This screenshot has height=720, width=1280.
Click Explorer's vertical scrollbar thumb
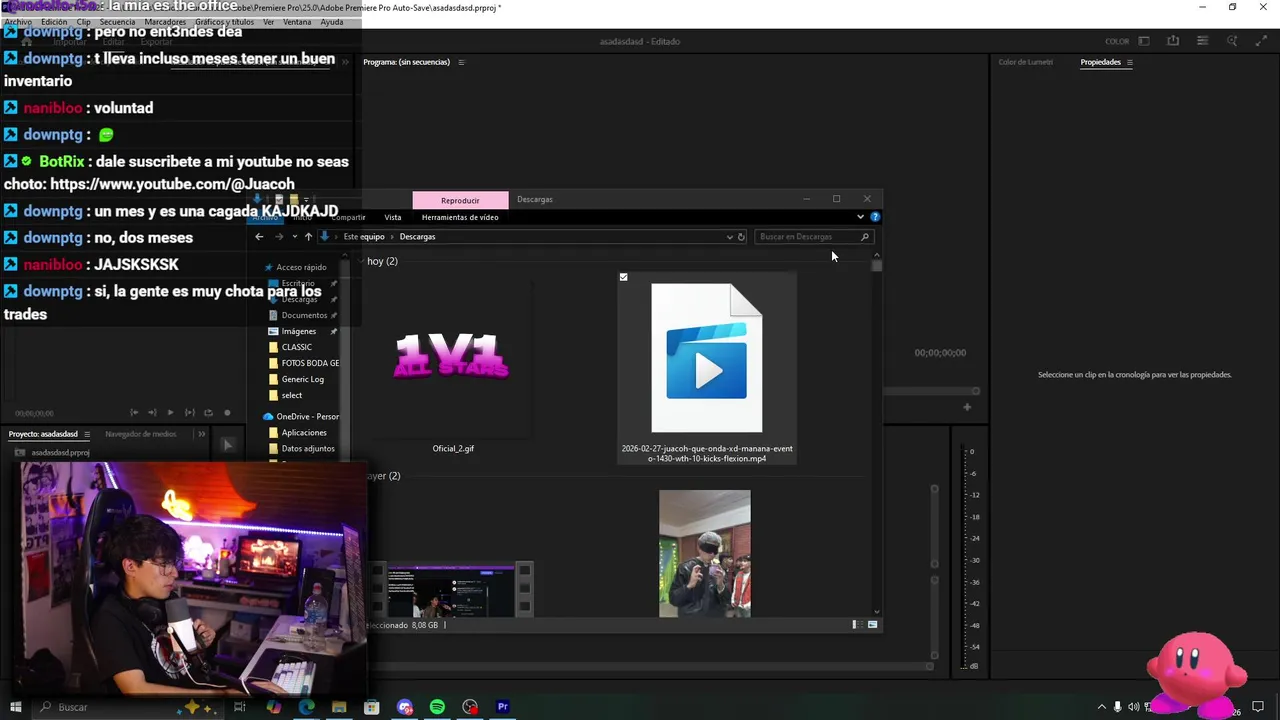[877, 266]
